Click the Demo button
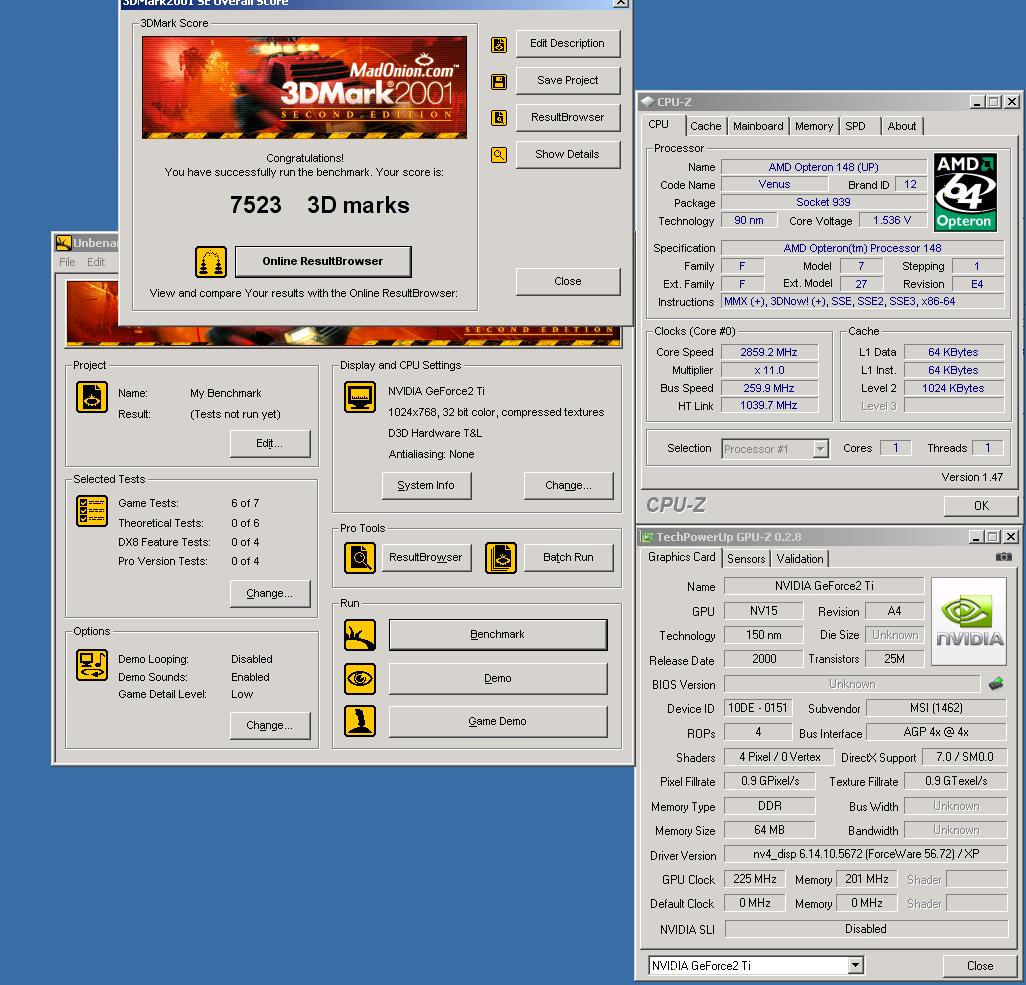This screenshot has width=1026, height=985. [497, 678]
